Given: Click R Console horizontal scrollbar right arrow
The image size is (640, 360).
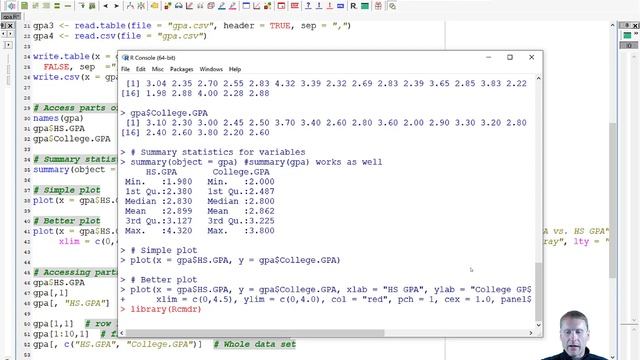Looking at the screenshot, I should click(x=531, y=333).
